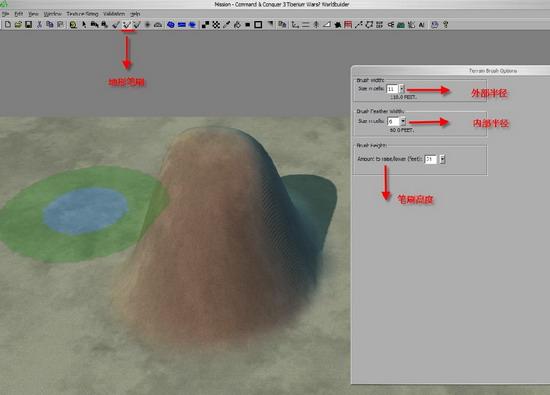Screen dimensions: 550x395
Task: Select the black-white two-square texture icon
Action: pyautogui.click(x=206, y=25)
